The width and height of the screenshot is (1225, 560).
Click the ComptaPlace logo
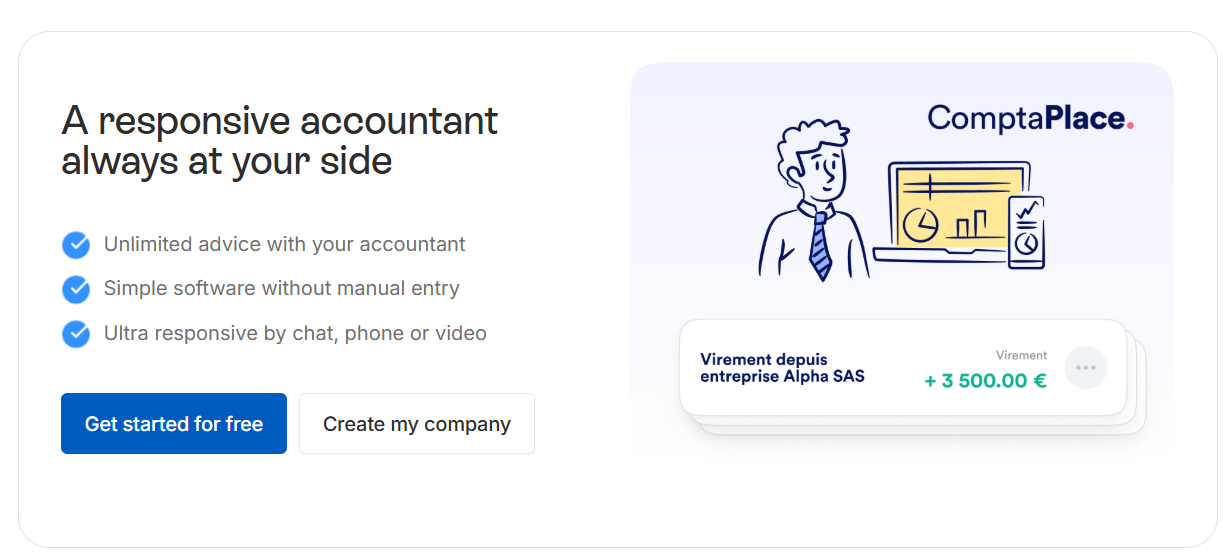point(1031,118)
